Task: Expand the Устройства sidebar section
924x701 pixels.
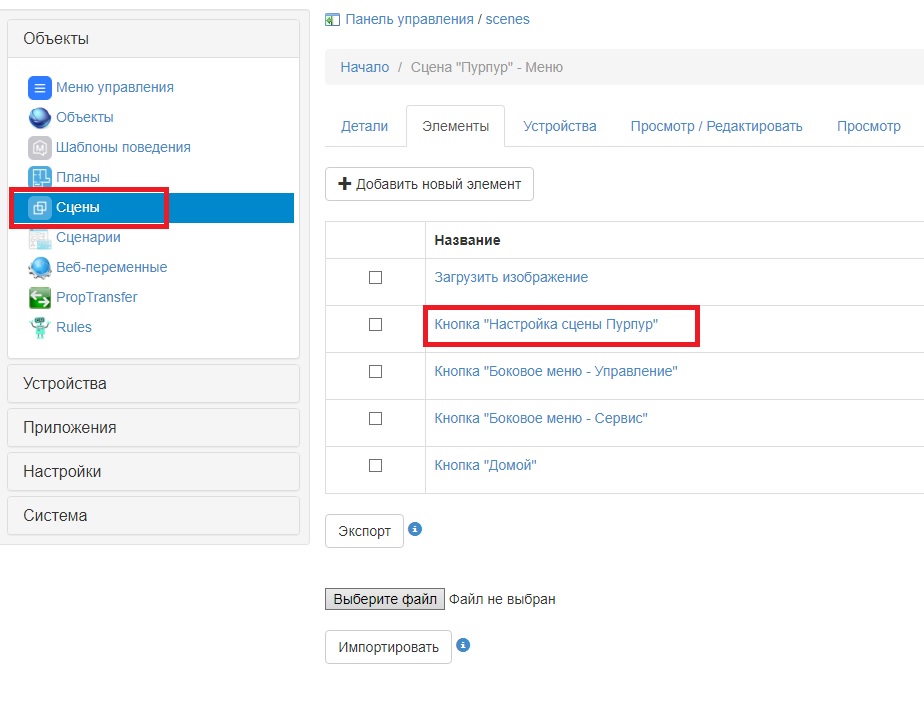Action: 153,383
